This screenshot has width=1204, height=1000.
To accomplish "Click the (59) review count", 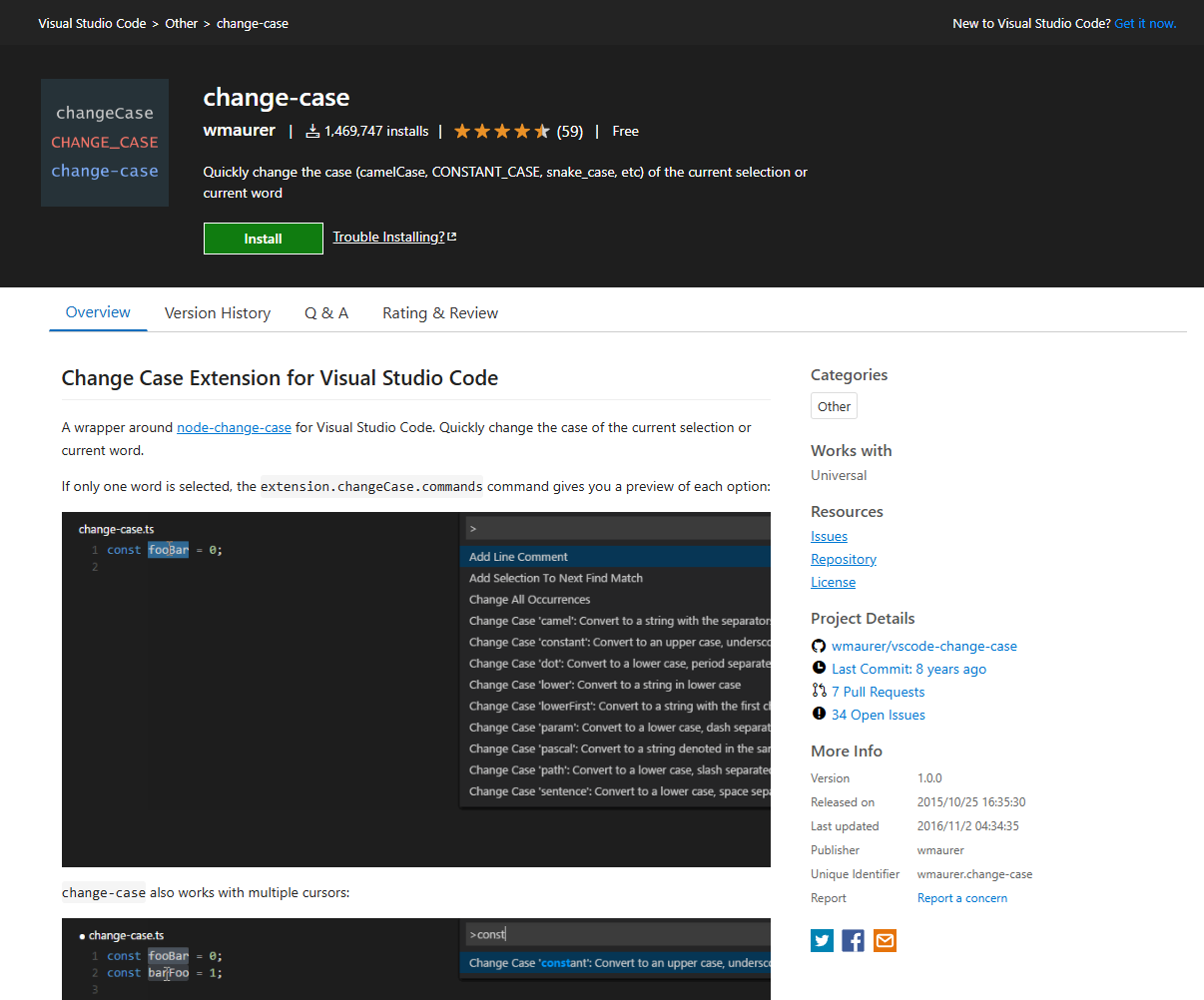I will pos(570,131).
